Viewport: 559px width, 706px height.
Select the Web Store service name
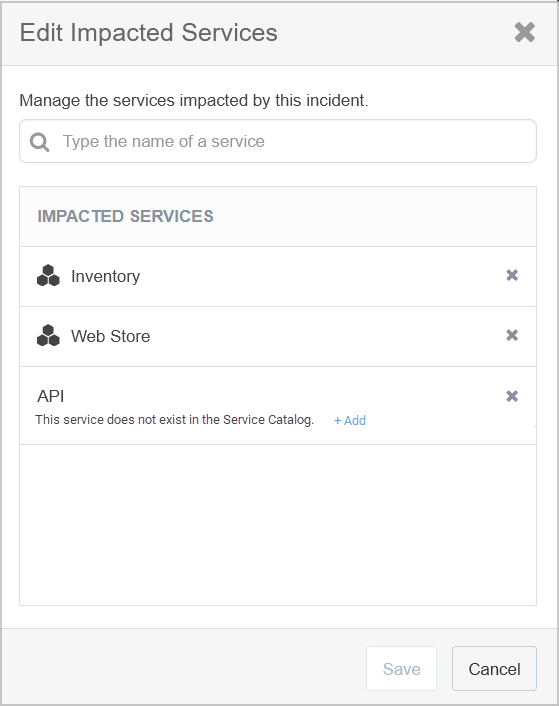click(x=111, y=336)
